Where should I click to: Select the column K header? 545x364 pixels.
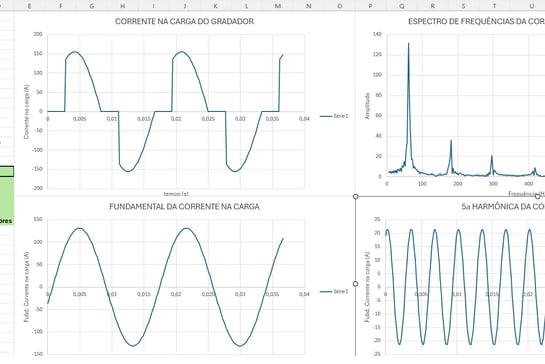point(215,6)
